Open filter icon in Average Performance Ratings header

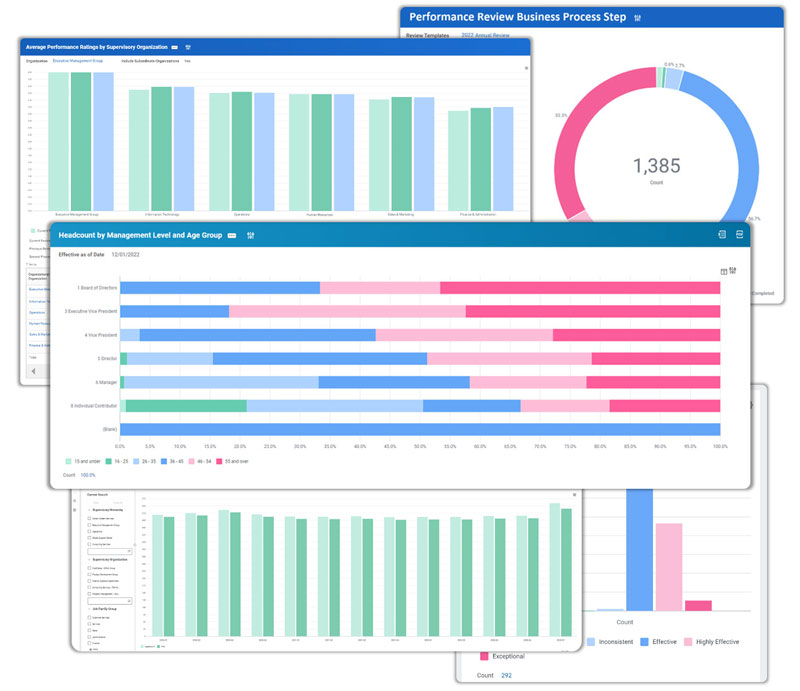(x=188, y=47)
